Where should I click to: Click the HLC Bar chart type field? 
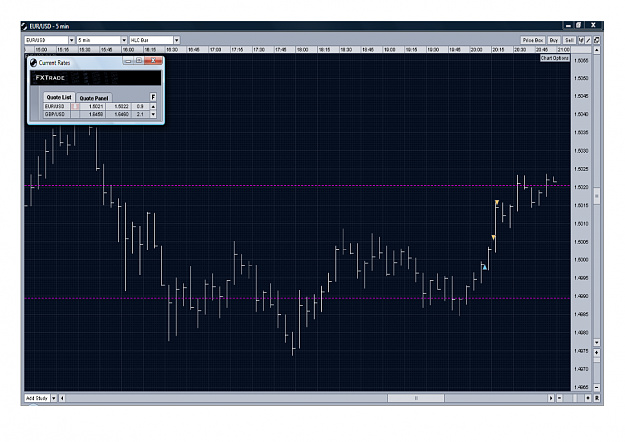(x=151, y=40)
